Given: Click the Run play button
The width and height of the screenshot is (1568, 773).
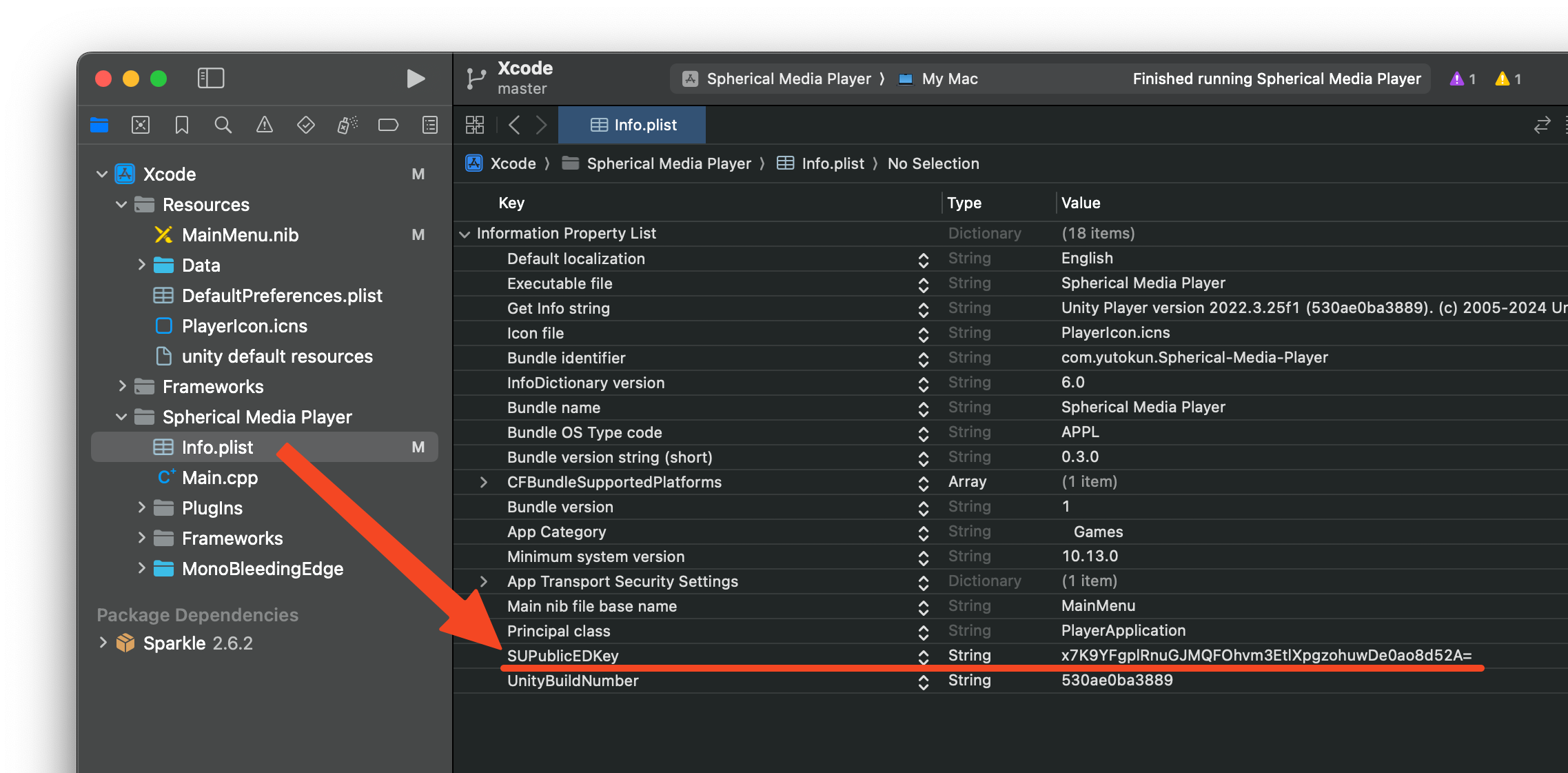Looking at the screenshot, I should [415, 79].
